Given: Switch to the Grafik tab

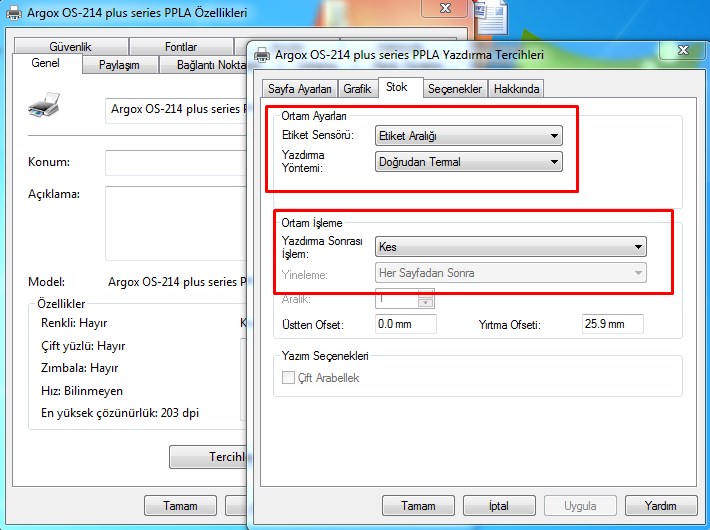Looking at the screenshot, I should 357,89.
